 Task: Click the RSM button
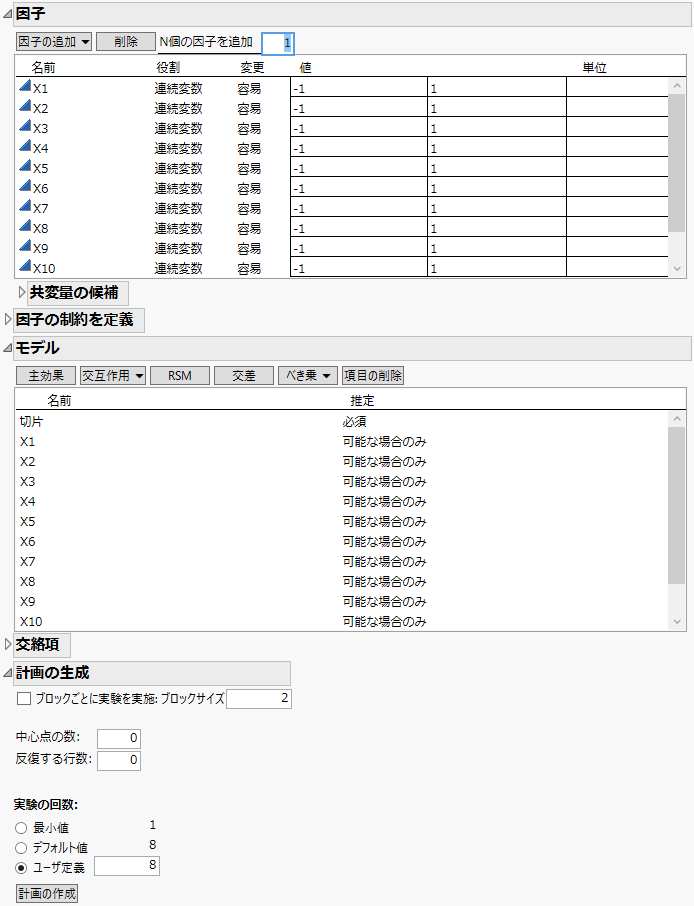click(x=180, y=376)
